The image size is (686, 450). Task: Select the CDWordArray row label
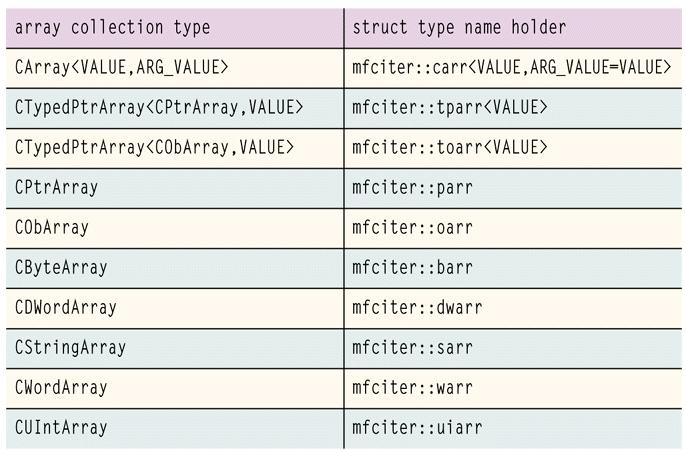pyautogui.click(x=66, y=307)
